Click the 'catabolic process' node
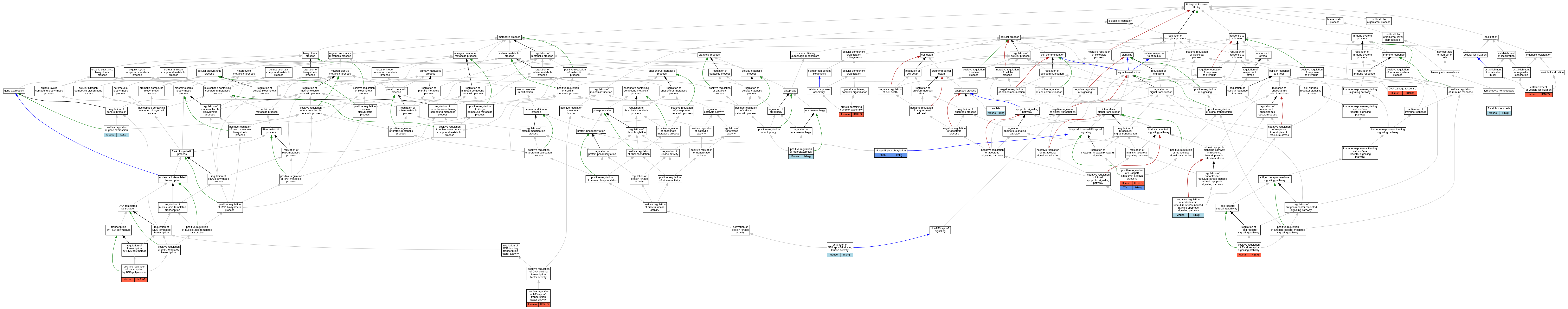1568x309 pixels. (x=709, y=55)
